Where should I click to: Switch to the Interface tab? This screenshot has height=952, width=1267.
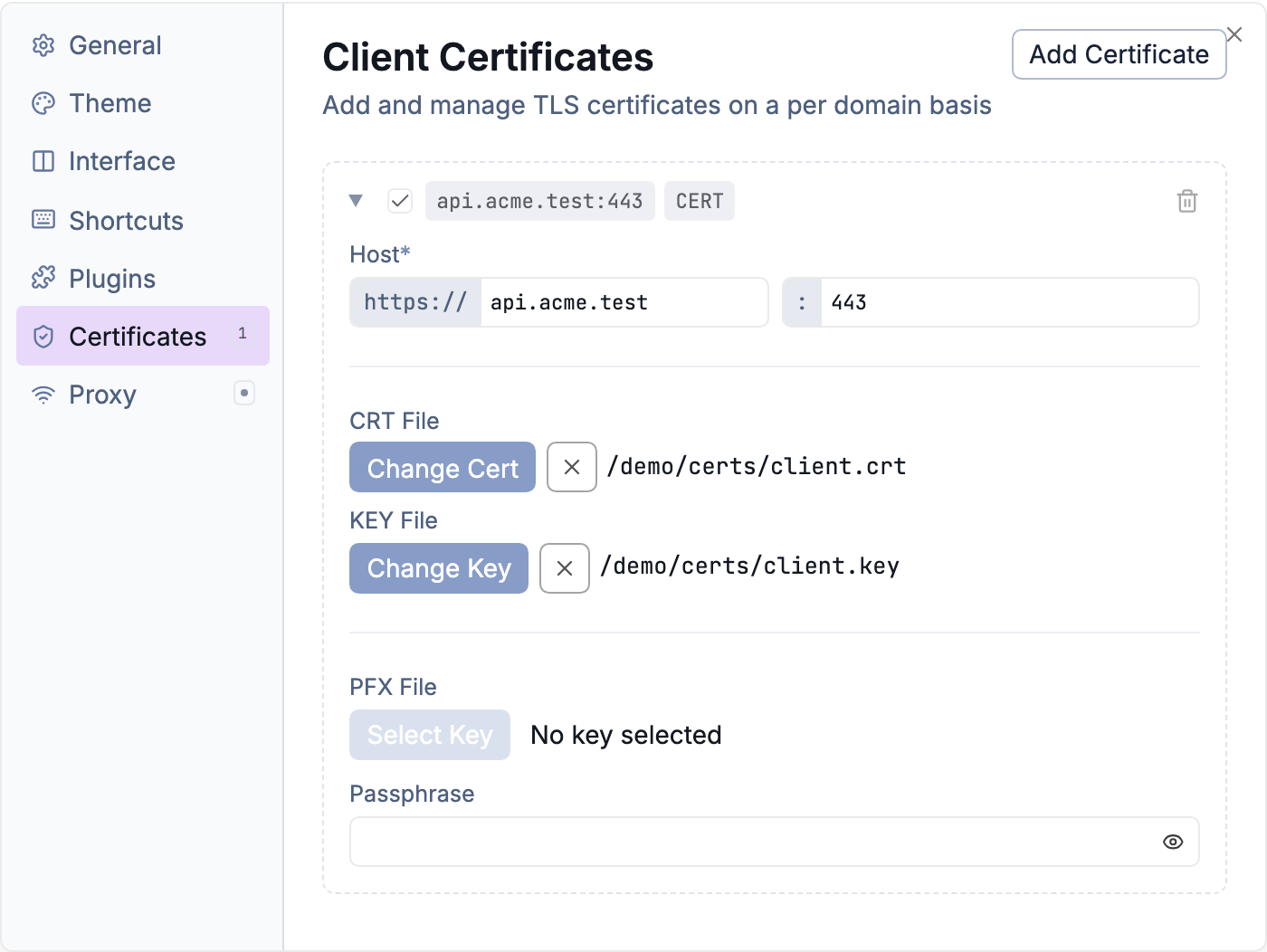tap(143, 161)
